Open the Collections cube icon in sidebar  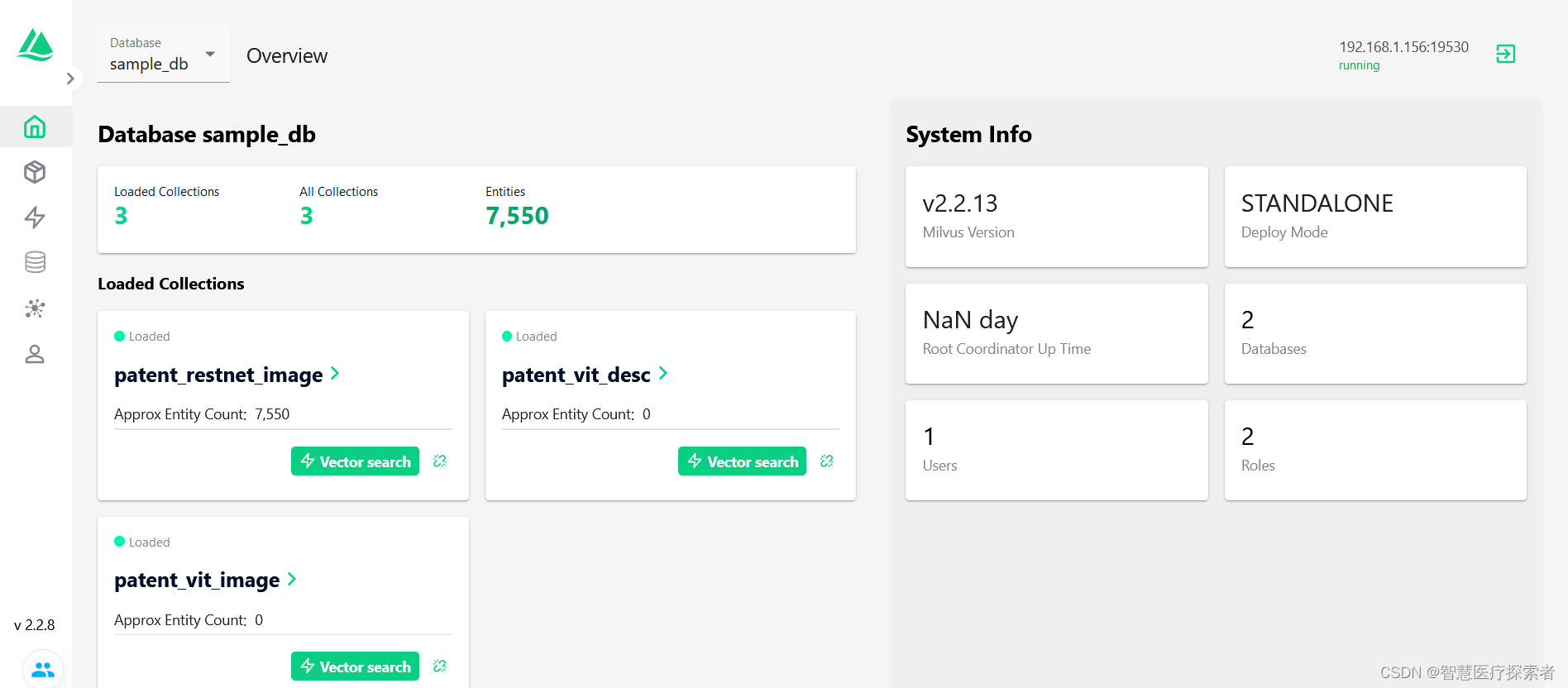coord(35,172)
